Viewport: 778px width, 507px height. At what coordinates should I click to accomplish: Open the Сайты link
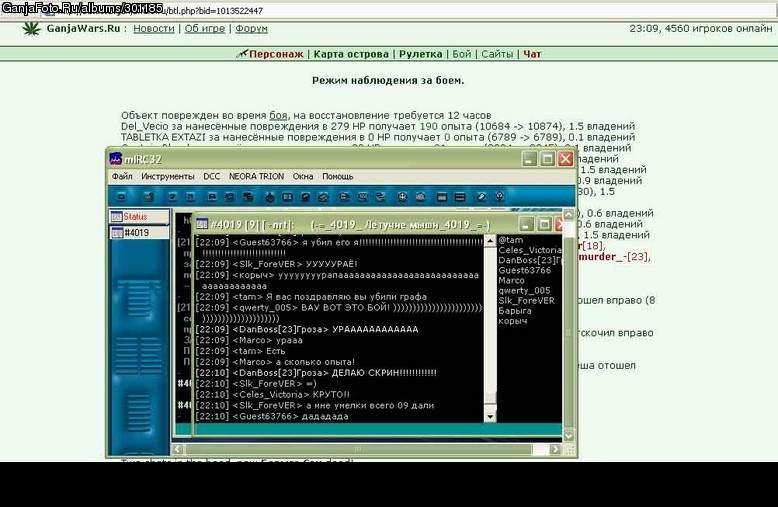(x=497, y=54)
